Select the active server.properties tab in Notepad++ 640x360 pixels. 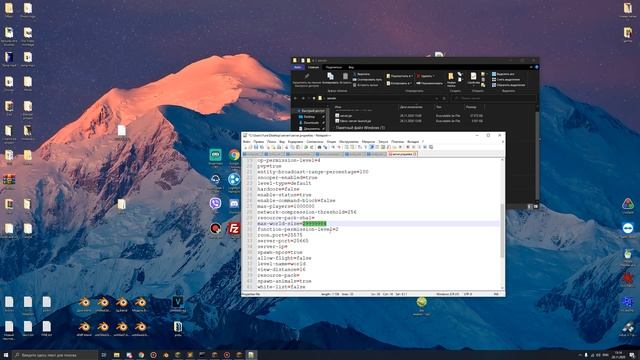coord(401,154)
